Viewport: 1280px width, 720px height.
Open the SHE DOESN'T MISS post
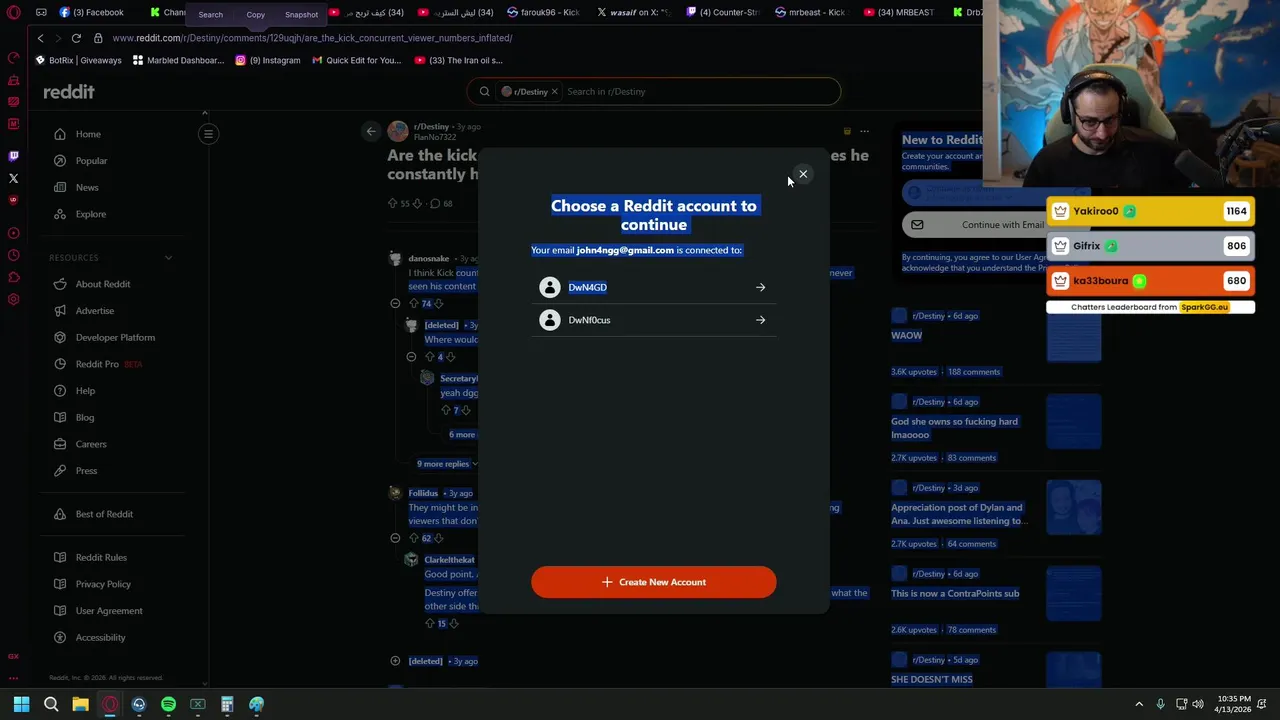point(931,679)
